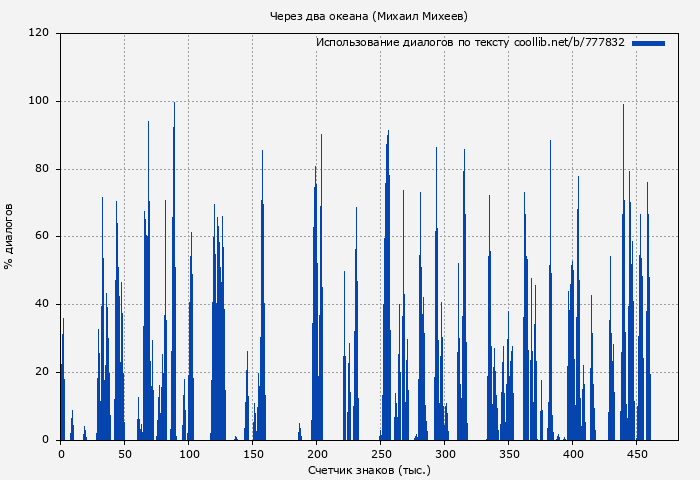Click the '50' tick label on x-axis
The height and width of the screenshot is (480, 700).
coord(125,453)
